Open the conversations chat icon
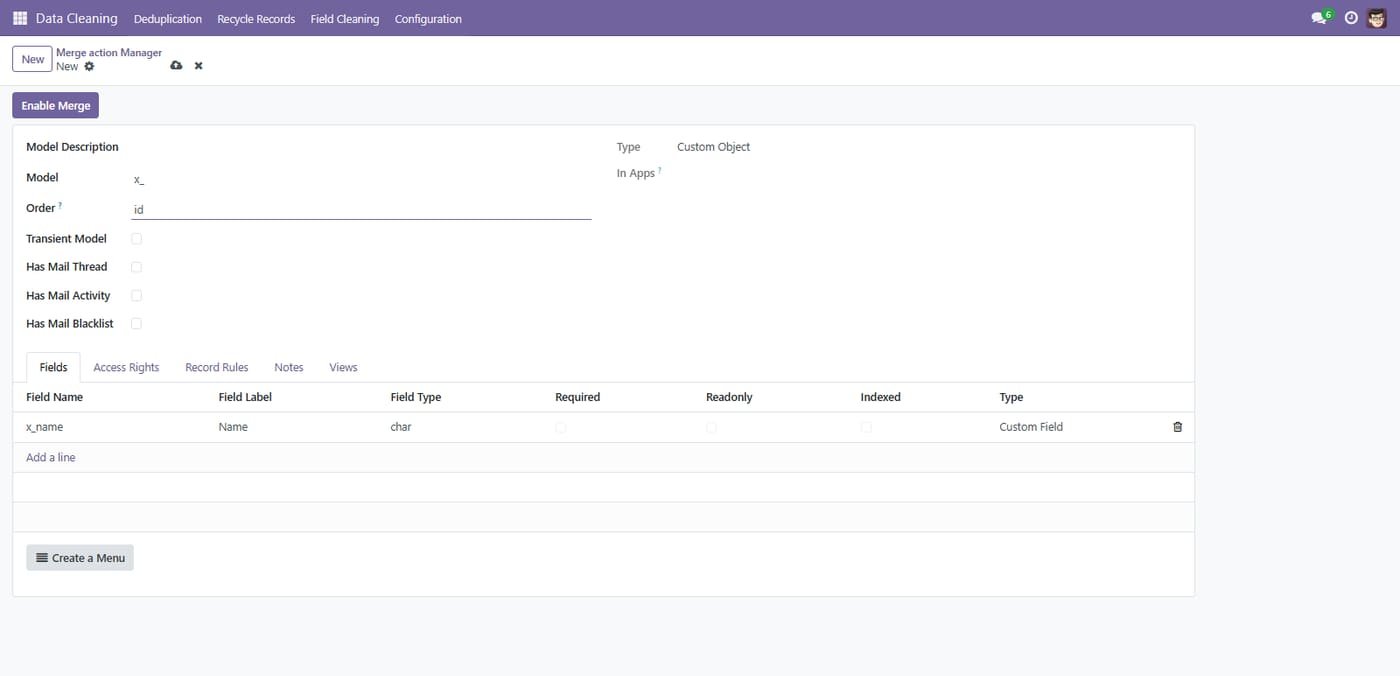 (1321, 18)
